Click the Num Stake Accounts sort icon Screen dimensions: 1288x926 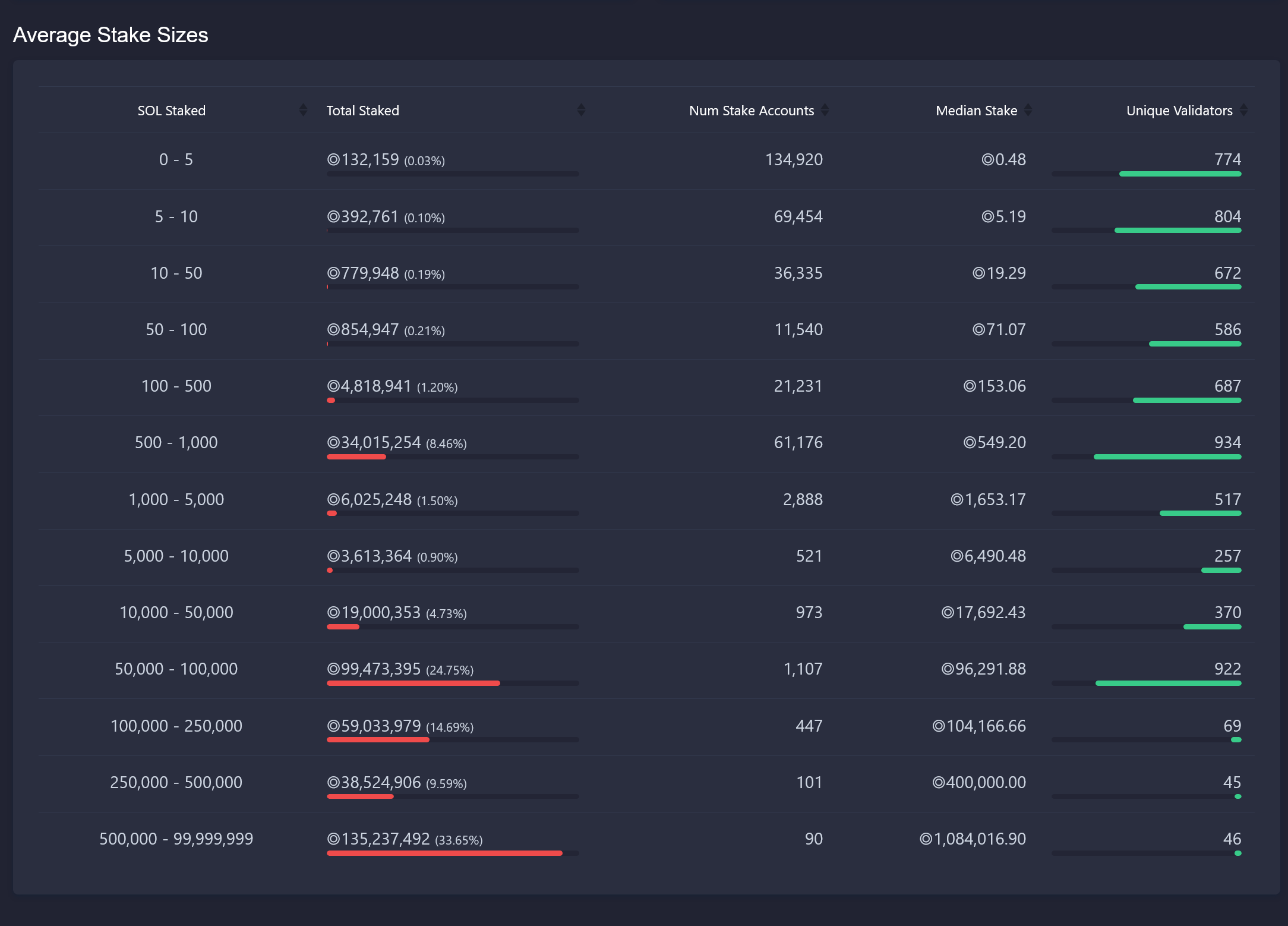coord(825,110)
